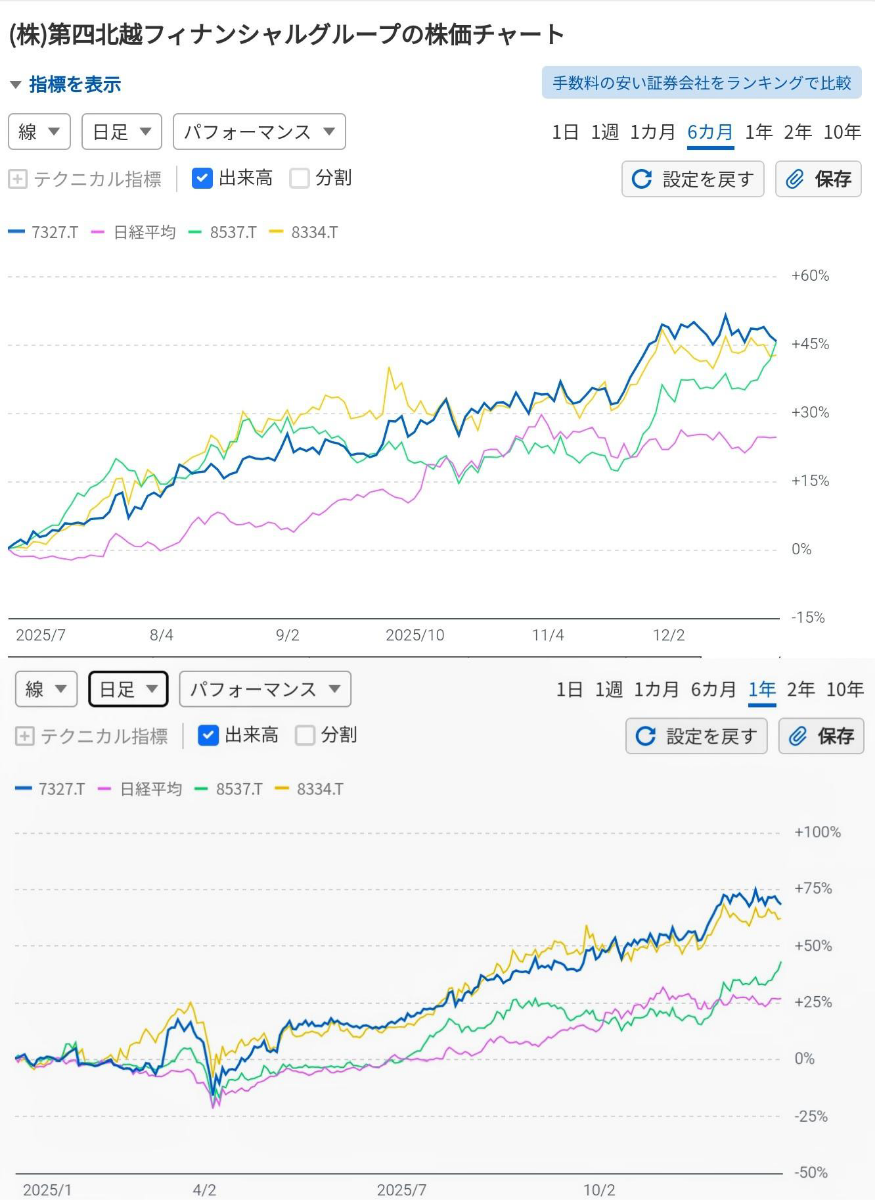
Task: Click the blue 7327.T legend marker in upper chart
Action: (x=16, y=232)
